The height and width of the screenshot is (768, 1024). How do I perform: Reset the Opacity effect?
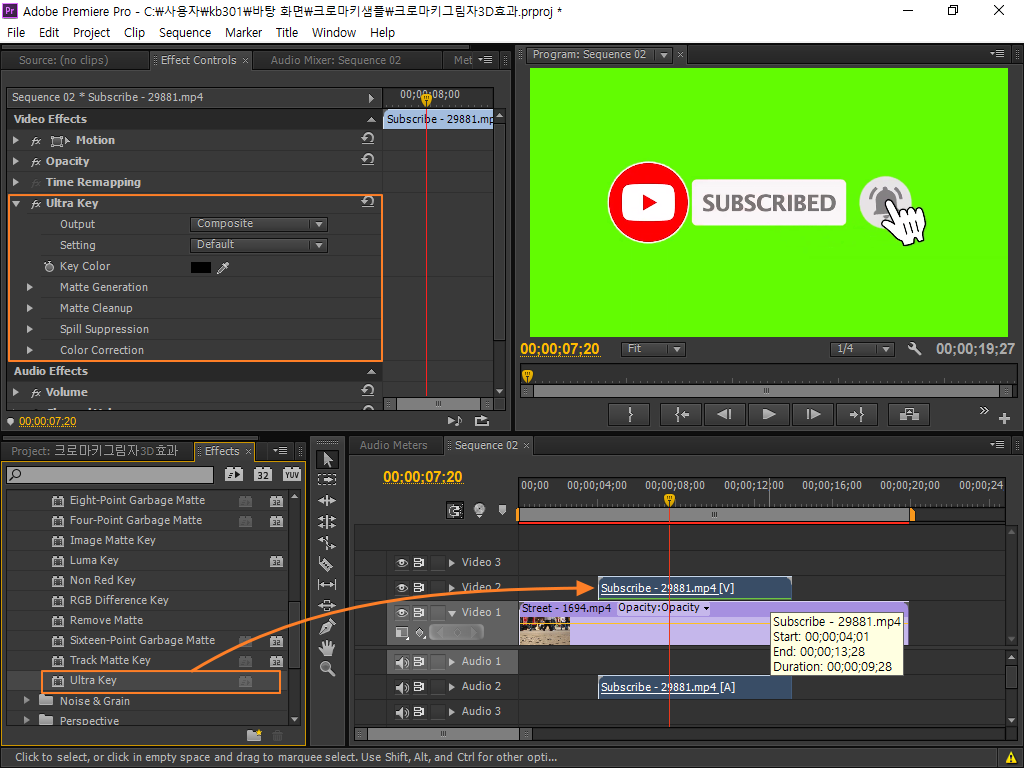(368, 160)
